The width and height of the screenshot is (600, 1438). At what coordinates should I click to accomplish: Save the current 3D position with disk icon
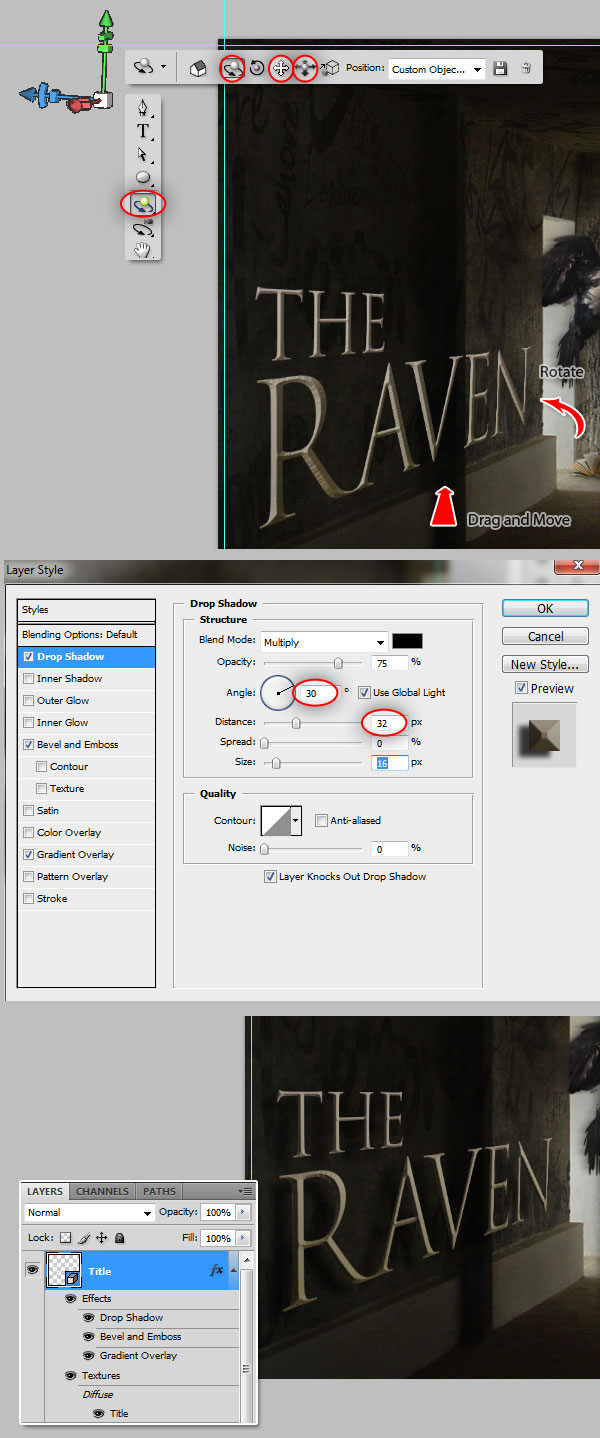pyautogui.click(x=501, y=68)
